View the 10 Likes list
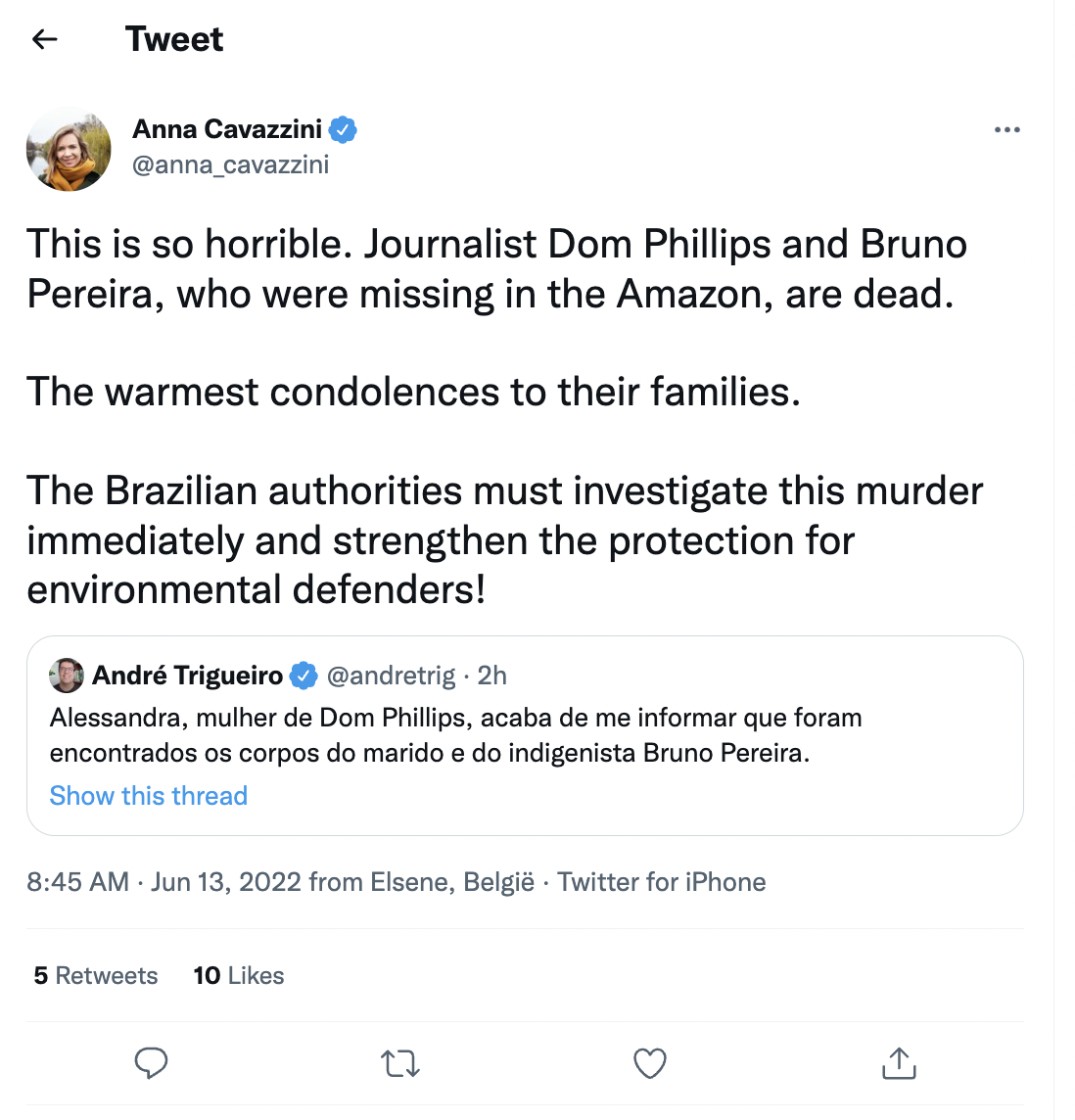The image size is (1075, 1120). pos(239,976)
